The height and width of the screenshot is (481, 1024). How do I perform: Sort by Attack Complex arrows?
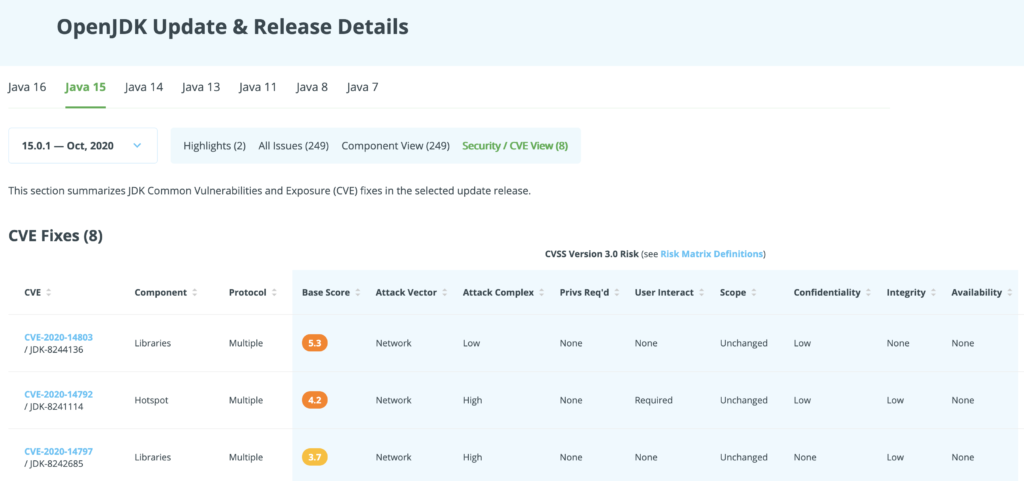tap(541, 293)
